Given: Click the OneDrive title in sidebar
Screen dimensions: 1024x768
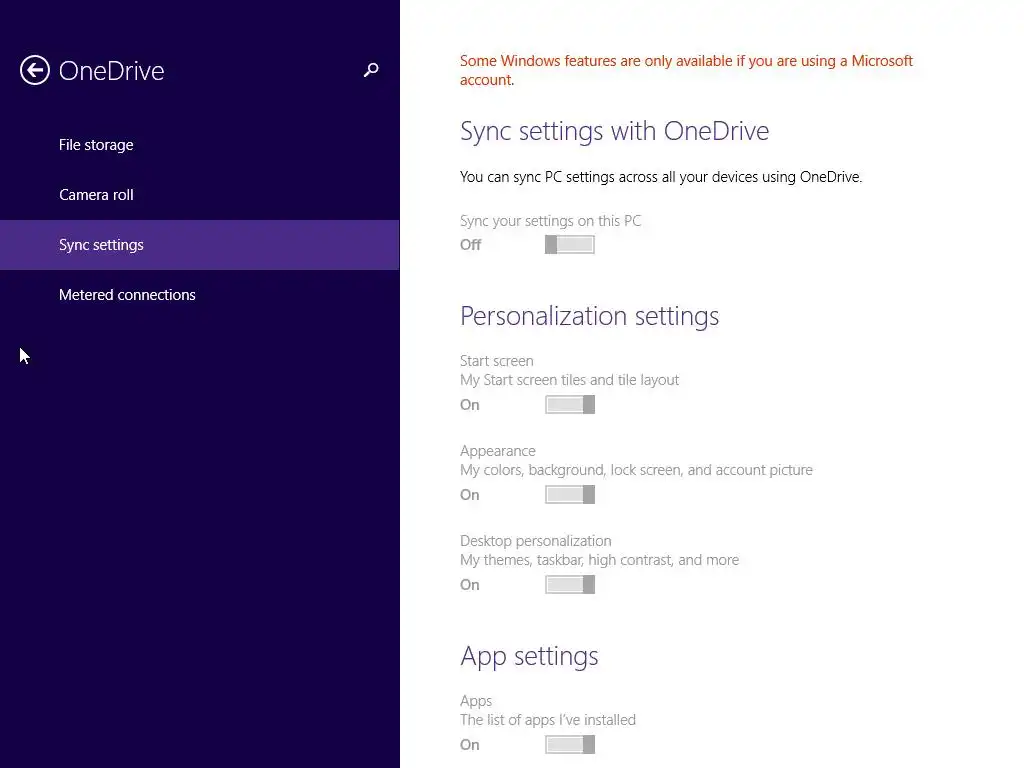Looking at the screenshot, I should (111, 71).
